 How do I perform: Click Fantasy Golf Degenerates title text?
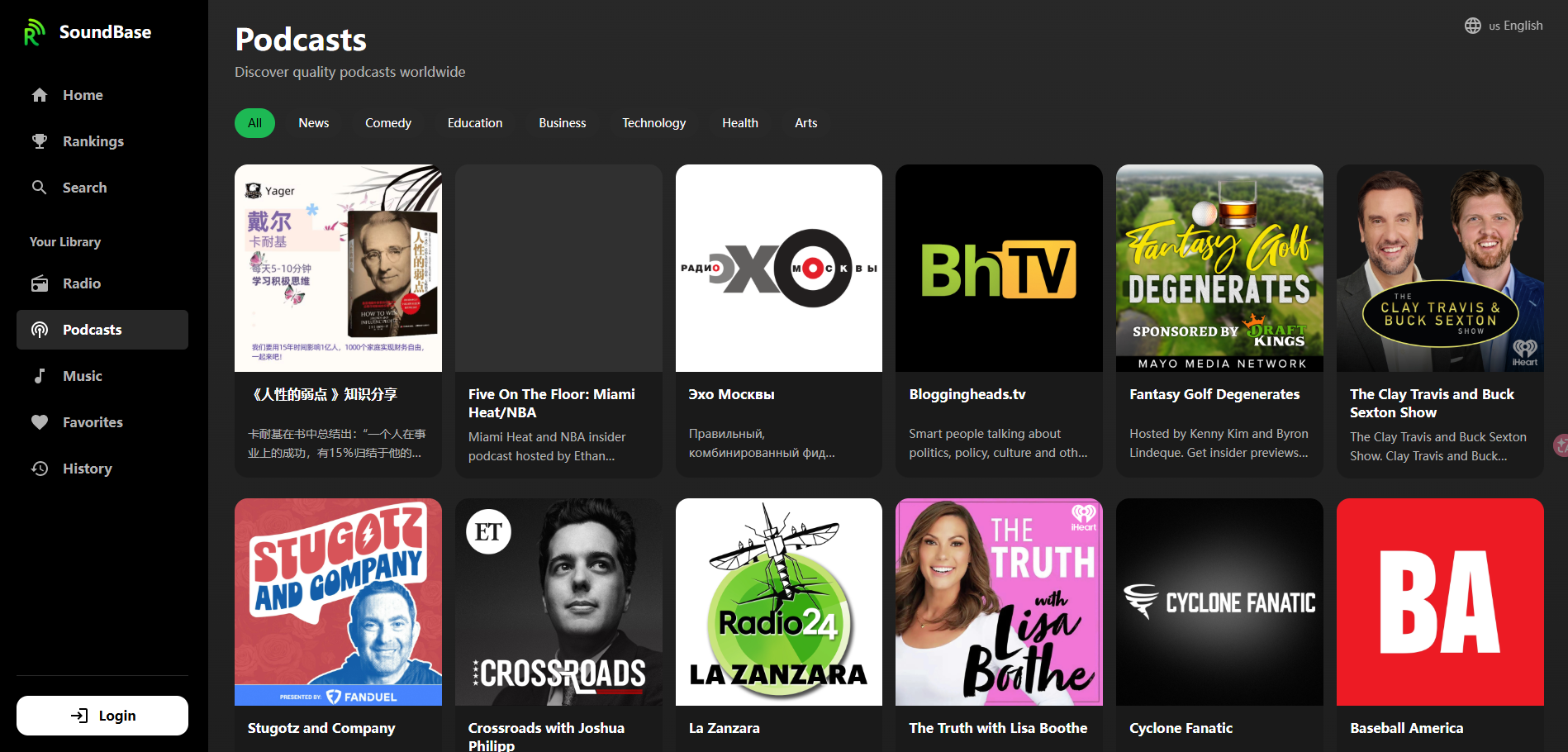(1214, 394)
